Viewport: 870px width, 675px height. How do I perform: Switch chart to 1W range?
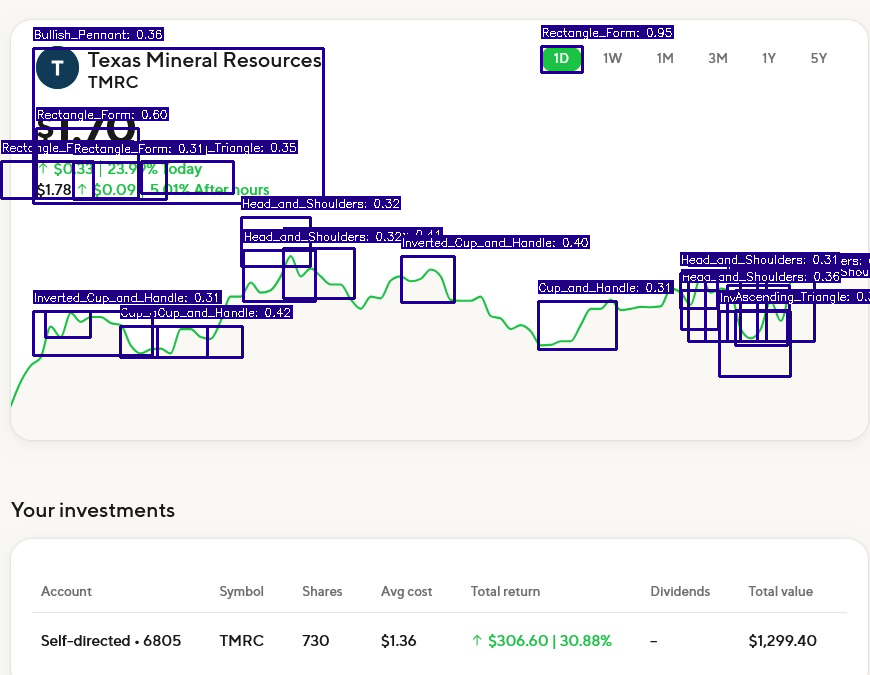[x=613, y=58]
